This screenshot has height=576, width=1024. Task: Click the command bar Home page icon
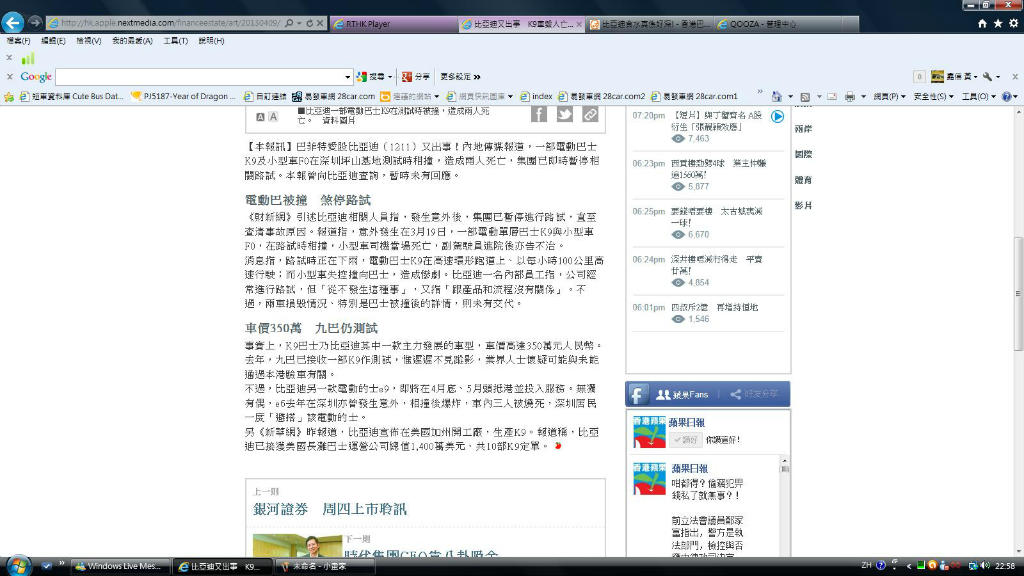(x=776, y=97)
